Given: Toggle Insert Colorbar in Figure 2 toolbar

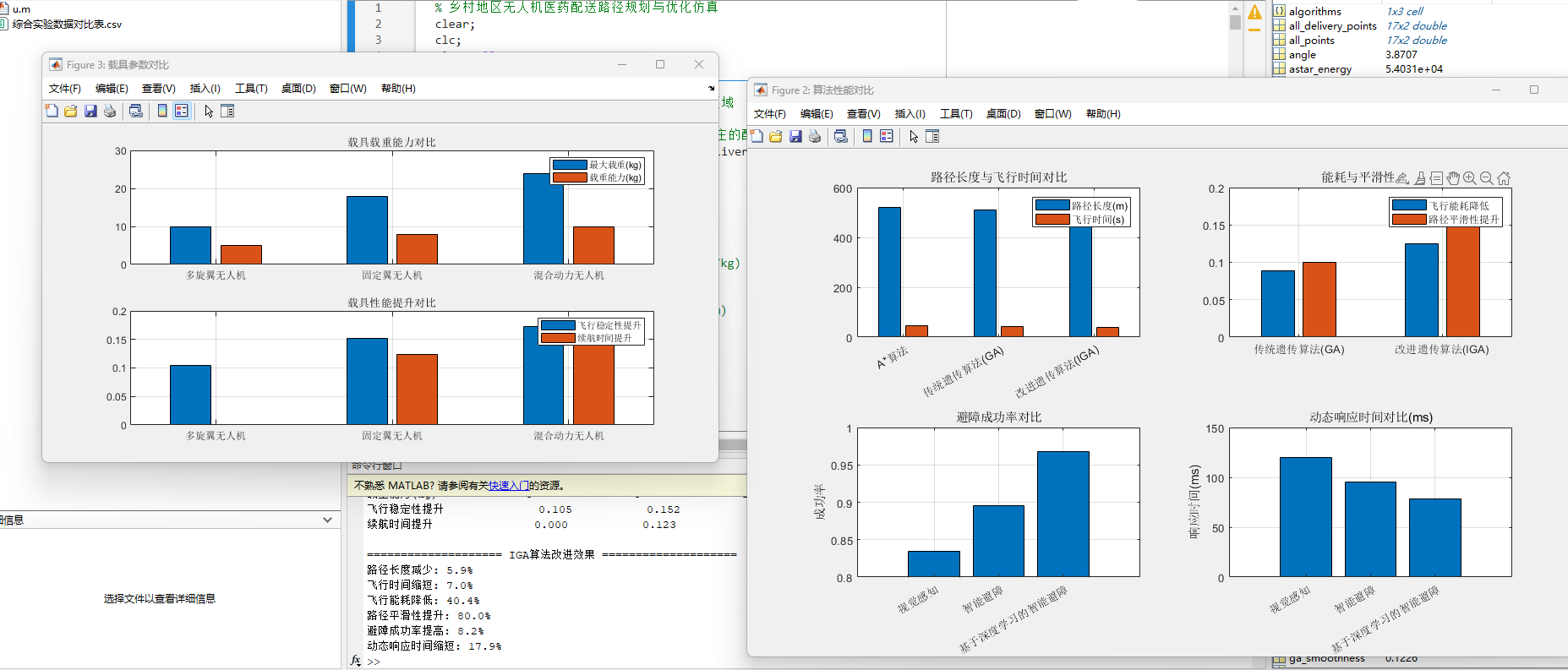Looking at the screenshot, I should (867, 136).
